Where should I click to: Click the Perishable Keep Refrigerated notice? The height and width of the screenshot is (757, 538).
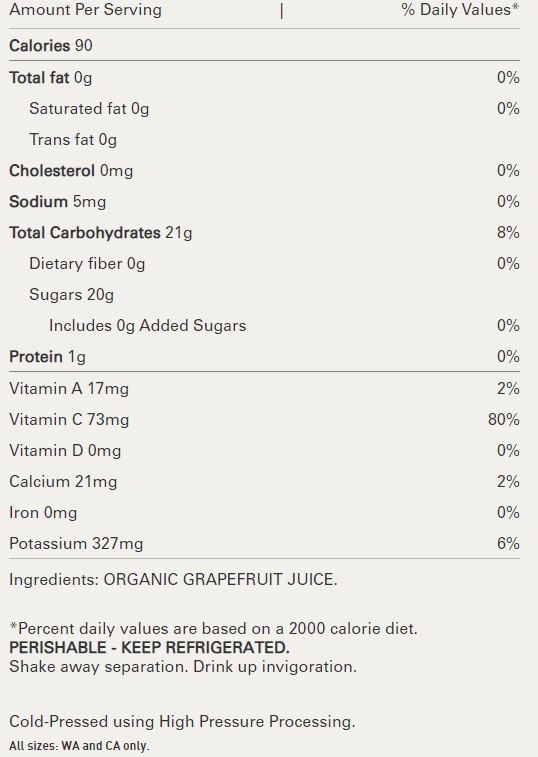point(149,648)
